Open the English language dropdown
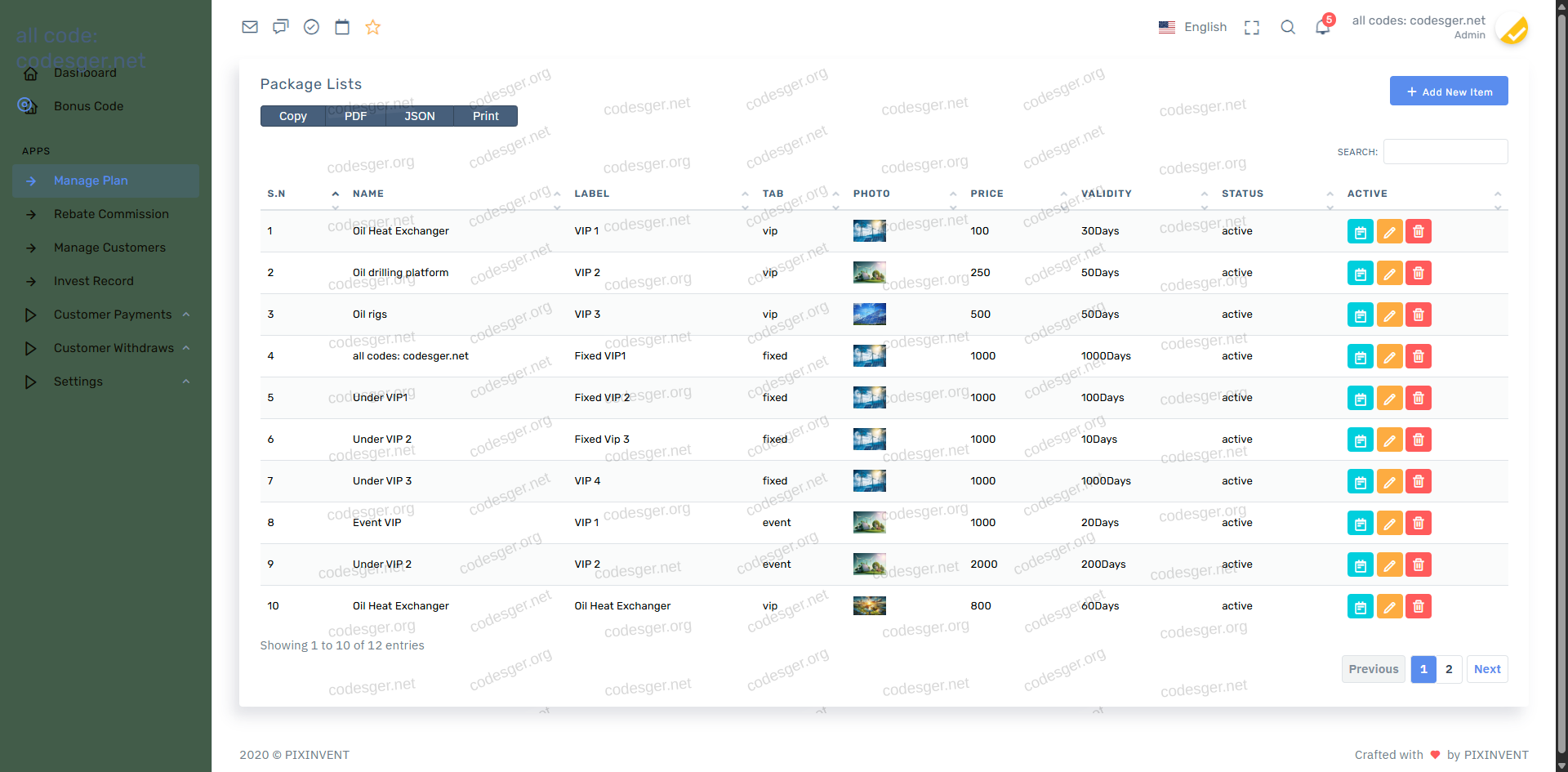The width and height of the screenshot is (1568, 772). pos(1193,27)
